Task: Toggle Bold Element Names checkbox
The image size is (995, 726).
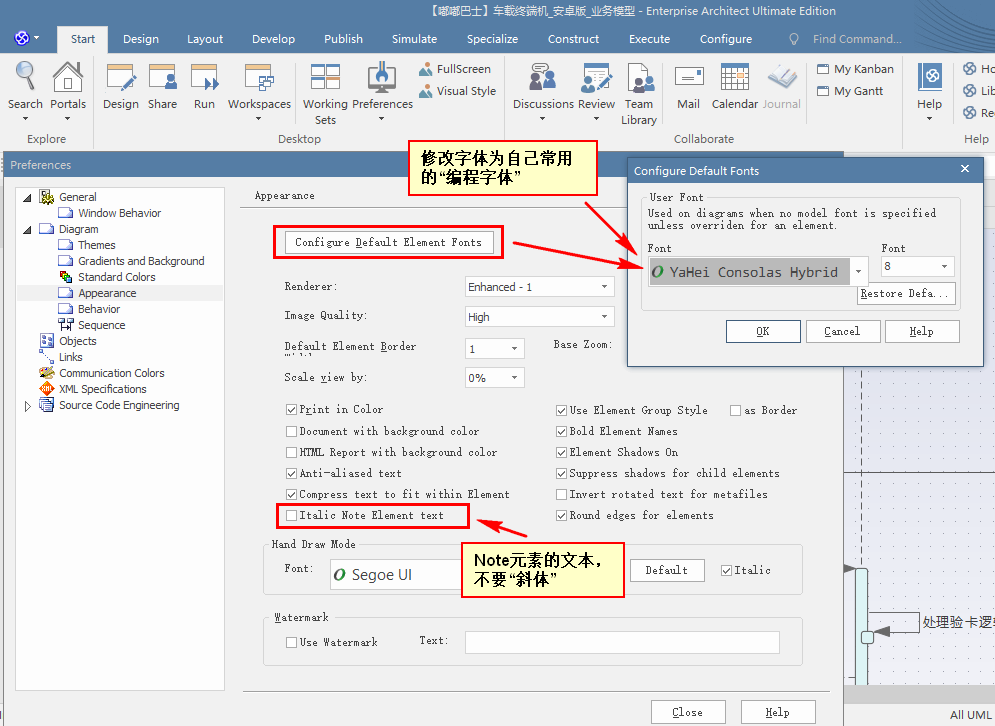Action: (x=561, y=432)
